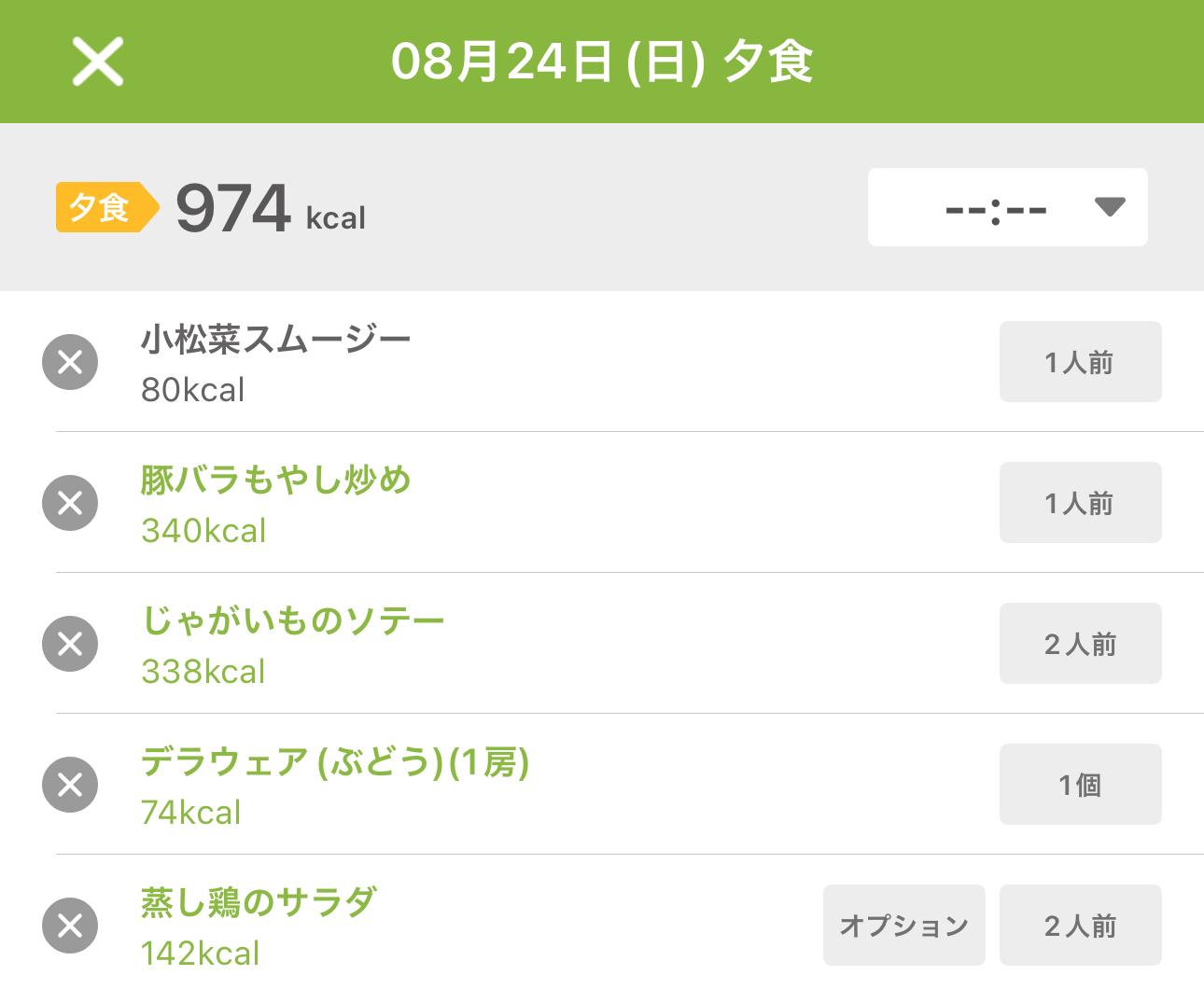1204x989 pixels.
Task: Change デラウェア quantity button 1個
Action: (1081, 785)
